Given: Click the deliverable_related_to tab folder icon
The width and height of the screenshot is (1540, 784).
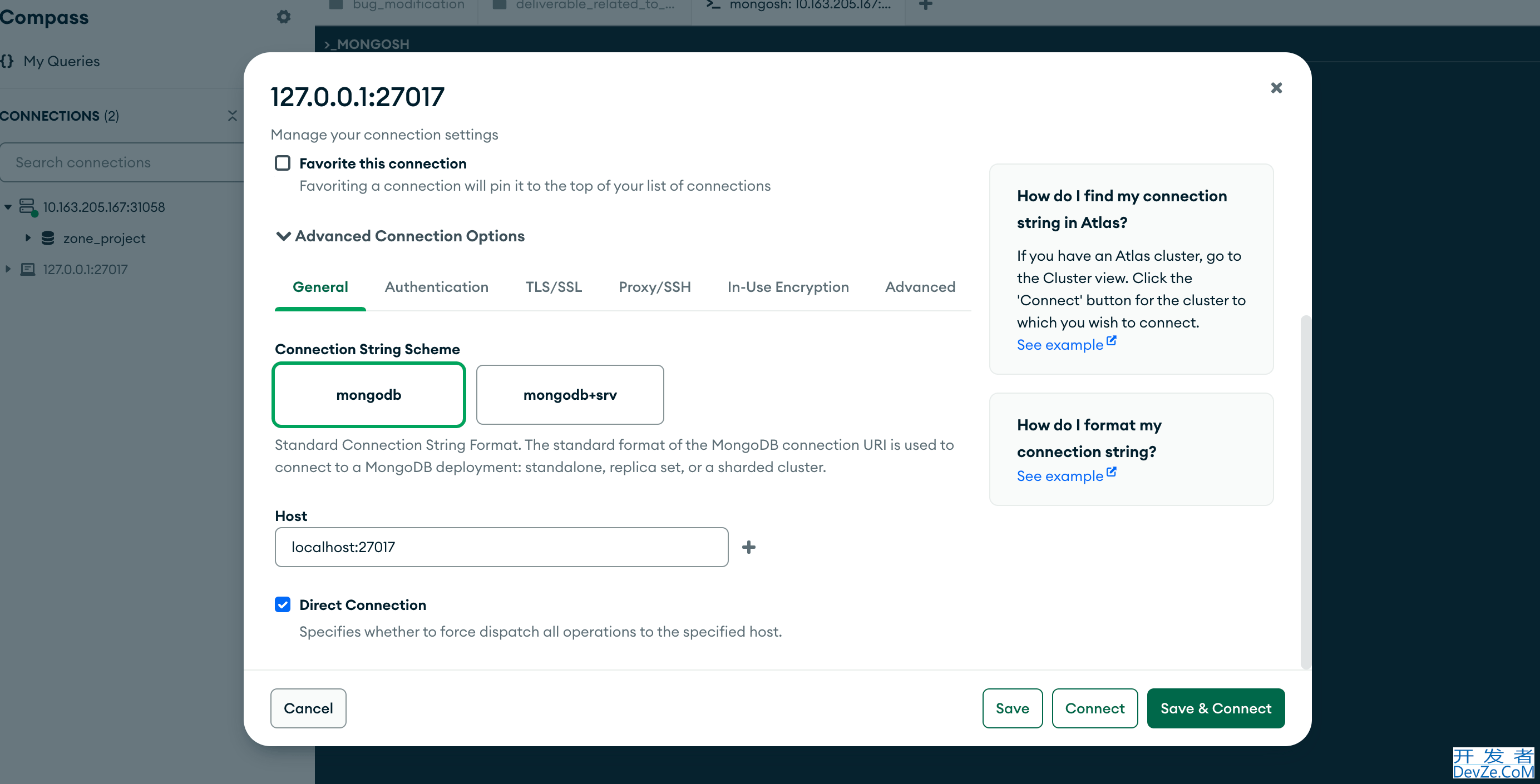Looking at the screenshot, I should (498, 5).
